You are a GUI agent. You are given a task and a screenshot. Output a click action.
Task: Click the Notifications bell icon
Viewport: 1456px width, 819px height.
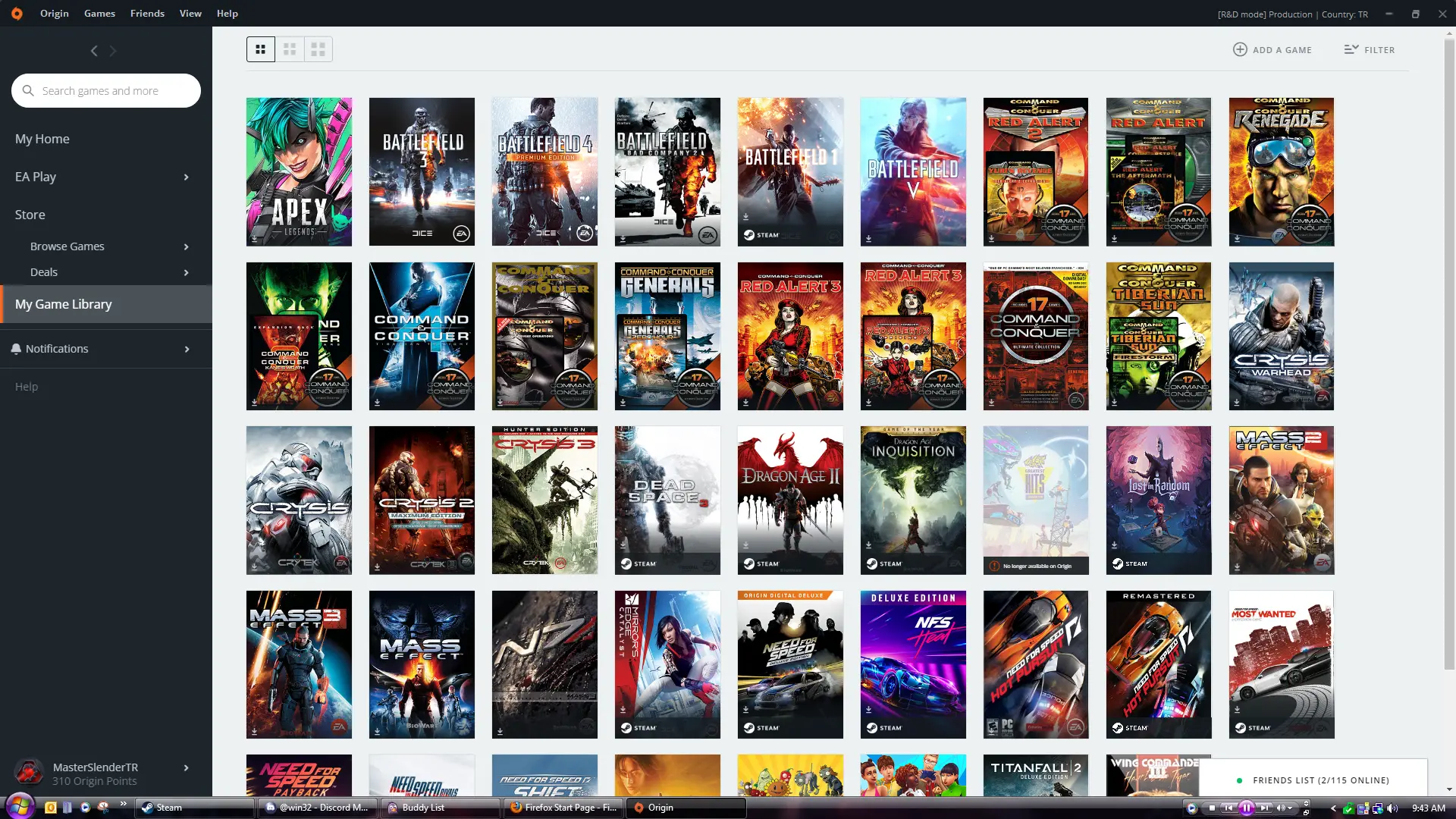(x=16, y=349)
